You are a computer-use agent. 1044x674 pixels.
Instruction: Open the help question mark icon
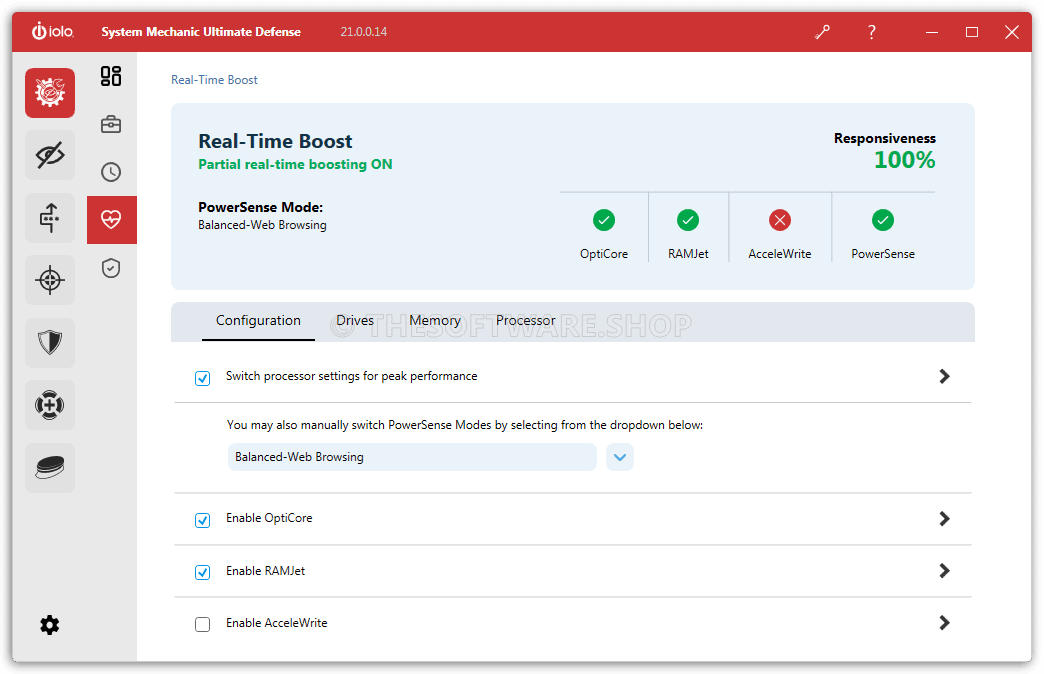pos(872,32)
